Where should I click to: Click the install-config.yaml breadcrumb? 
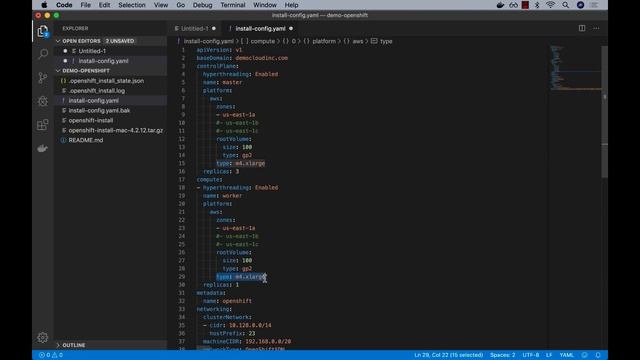(209, 41)
